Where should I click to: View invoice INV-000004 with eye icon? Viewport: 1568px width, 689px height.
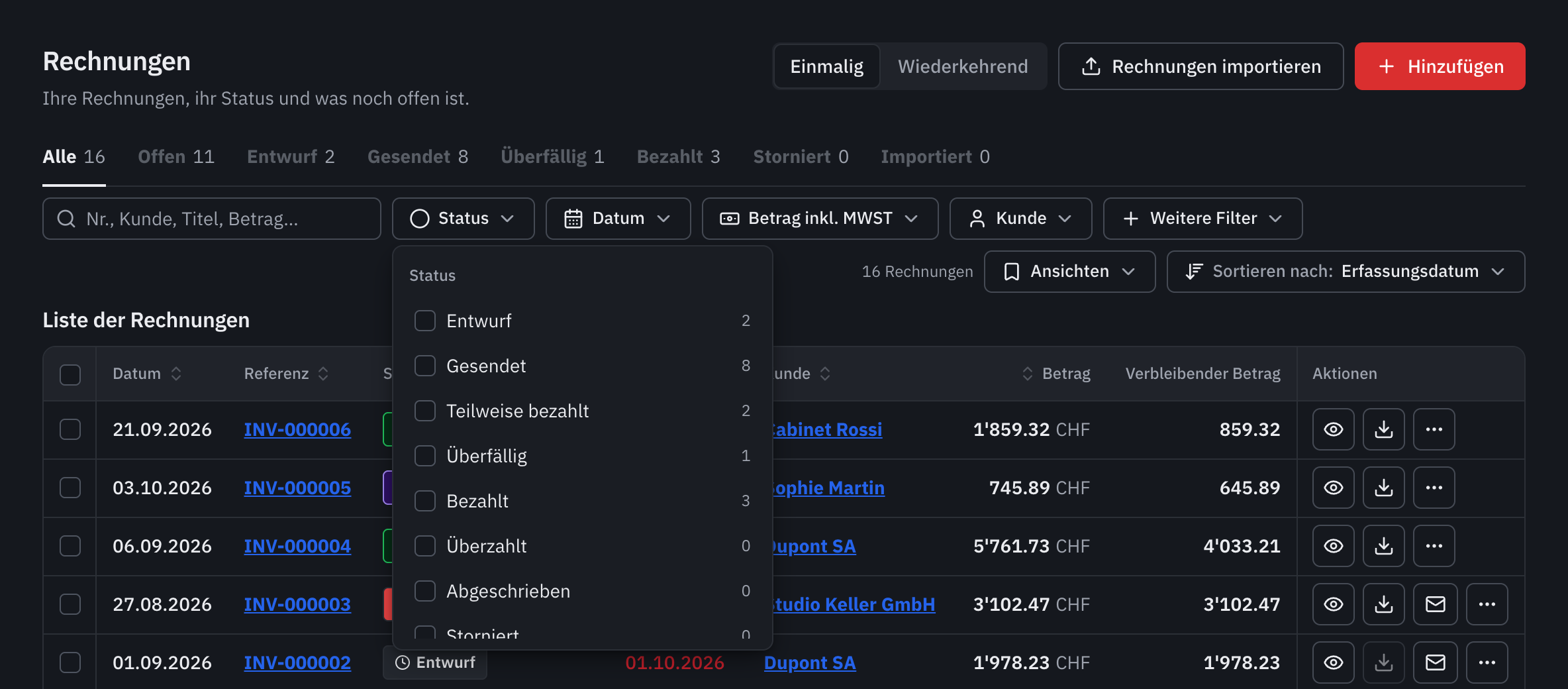pos(1334,546)
